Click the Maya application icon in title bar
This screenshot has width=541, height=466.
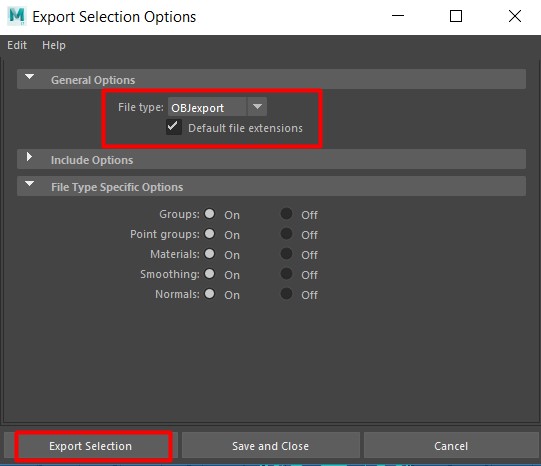pos(17,16)
